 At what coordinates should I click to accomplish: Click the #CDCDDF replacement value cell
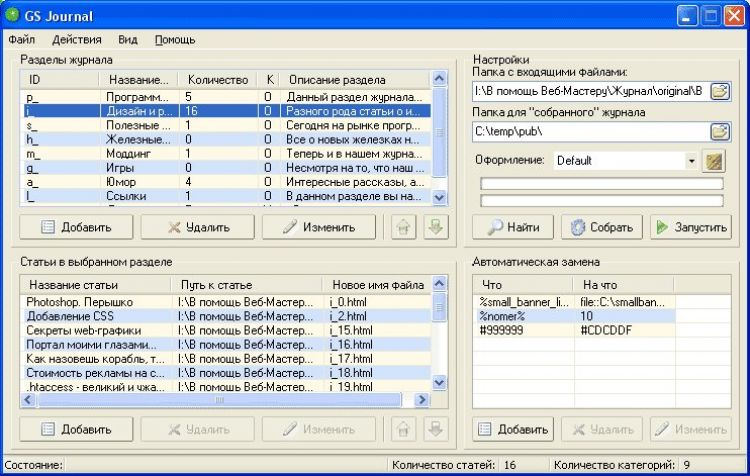(x=625, y=330)
